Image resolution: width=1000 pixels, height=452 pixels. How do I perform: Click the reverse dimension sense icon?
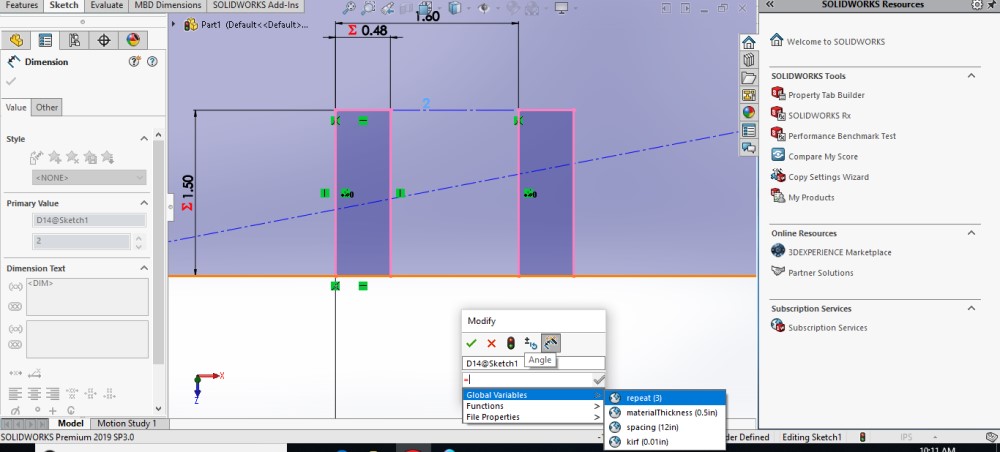pos(531,343)
